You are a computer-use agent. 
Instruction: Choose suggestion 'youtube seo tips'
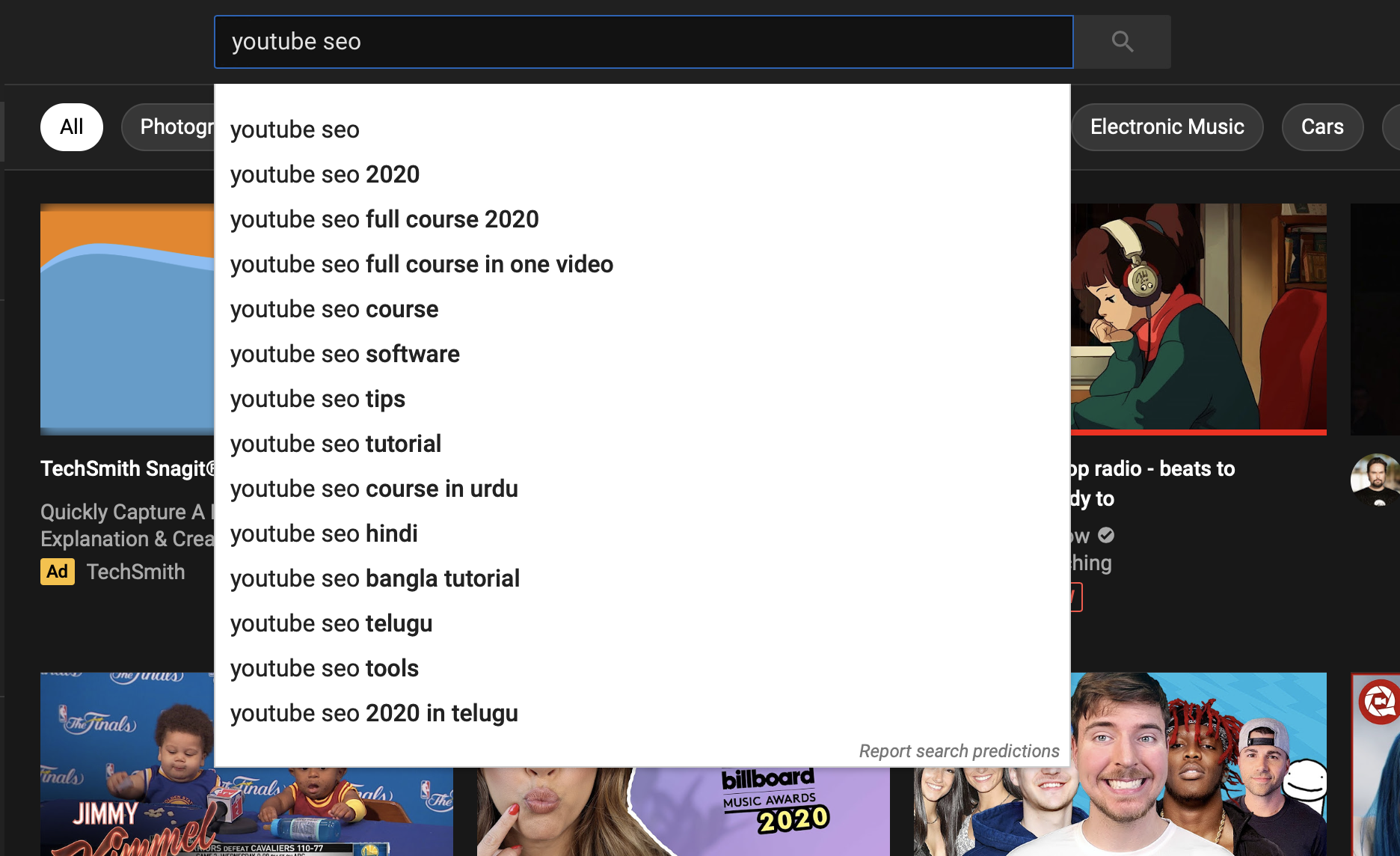642,399
